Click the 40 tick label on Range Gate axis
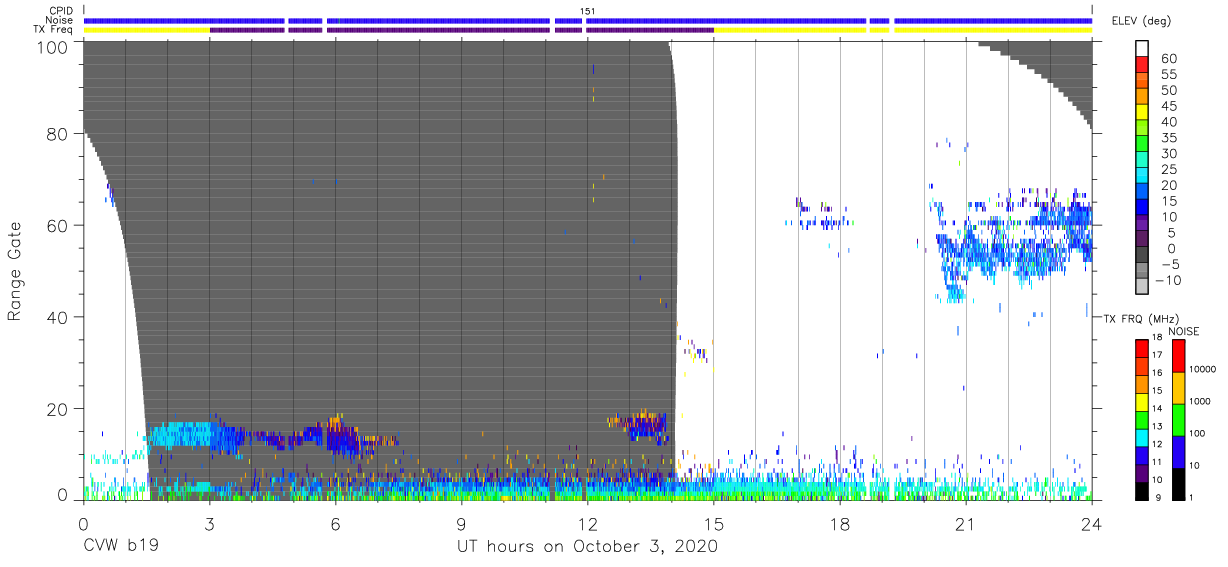1228x567 pixels. pyautogui.click(x=58, y=317)
